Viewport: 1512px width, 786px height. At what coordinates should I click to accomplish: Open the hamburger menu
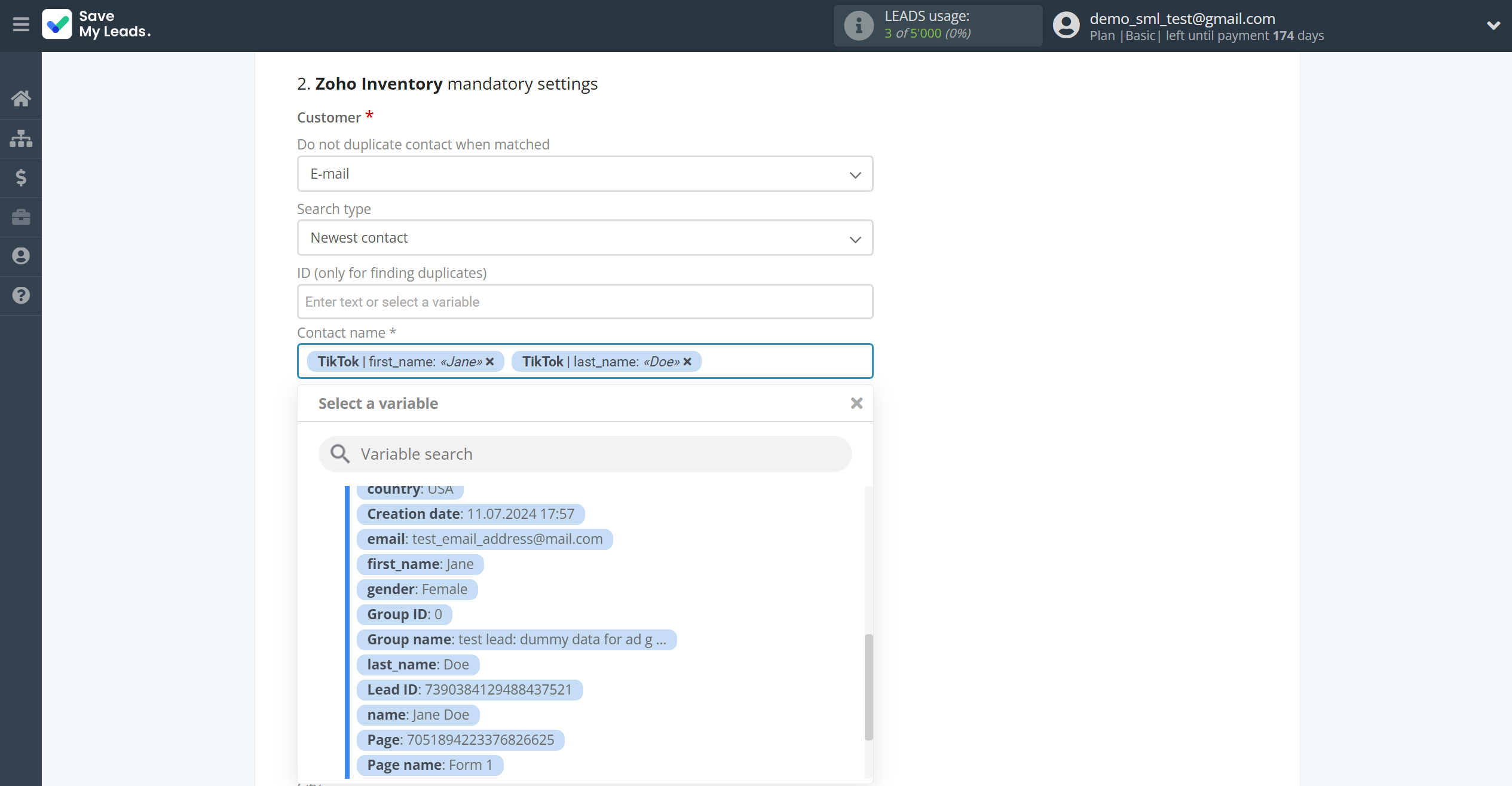[21, 25]
